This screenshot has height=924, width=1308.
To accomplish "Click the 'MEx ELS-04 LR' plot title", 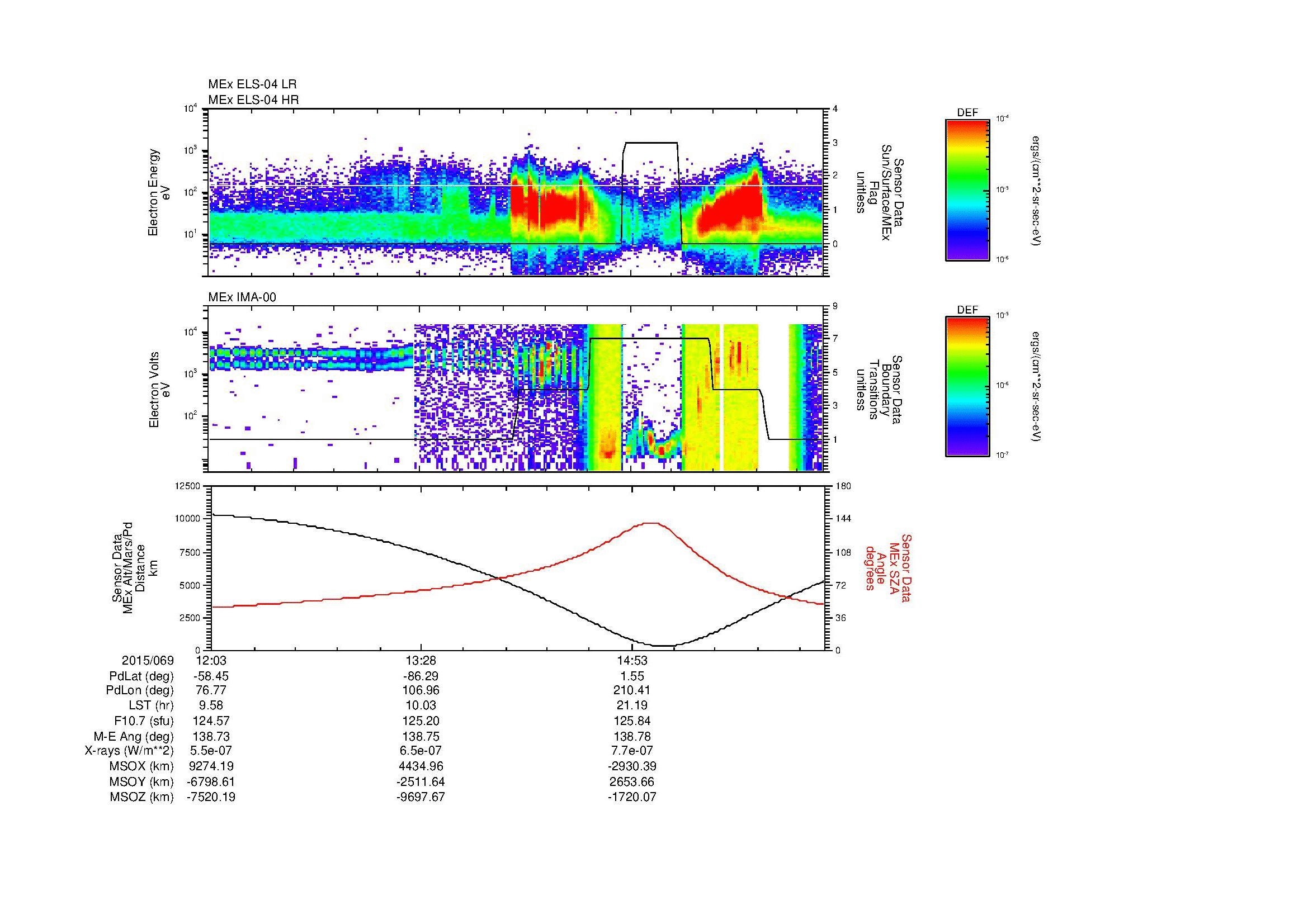I will (x=252, y=84).
